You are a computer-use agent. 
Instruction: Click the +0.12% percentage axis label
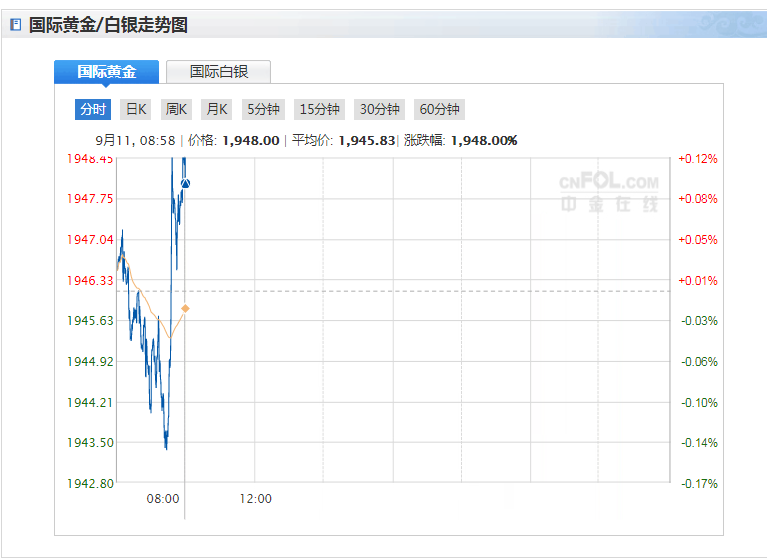pos(698,159)
